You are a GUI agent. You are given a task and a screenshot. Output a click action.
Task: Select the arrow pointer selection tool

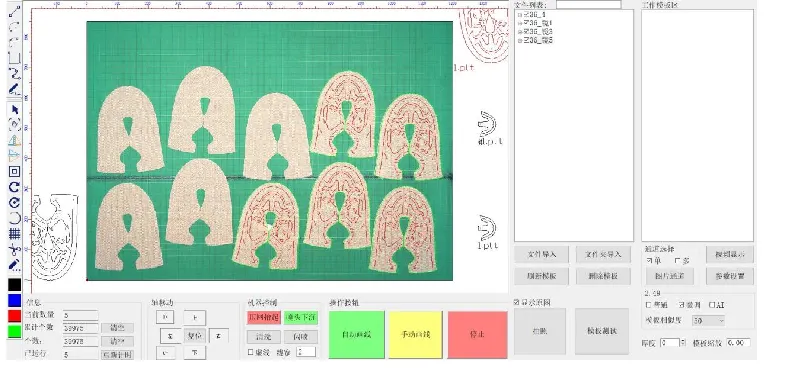pos(14,110)
